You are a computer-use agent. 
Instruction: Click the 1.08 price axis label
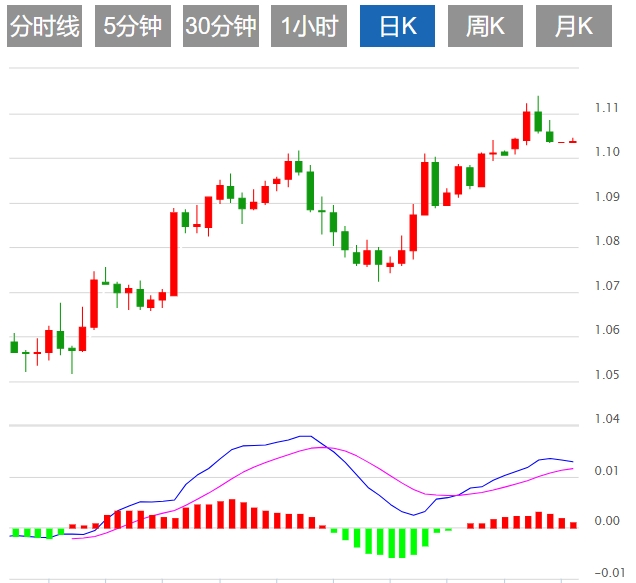(607, 241)
